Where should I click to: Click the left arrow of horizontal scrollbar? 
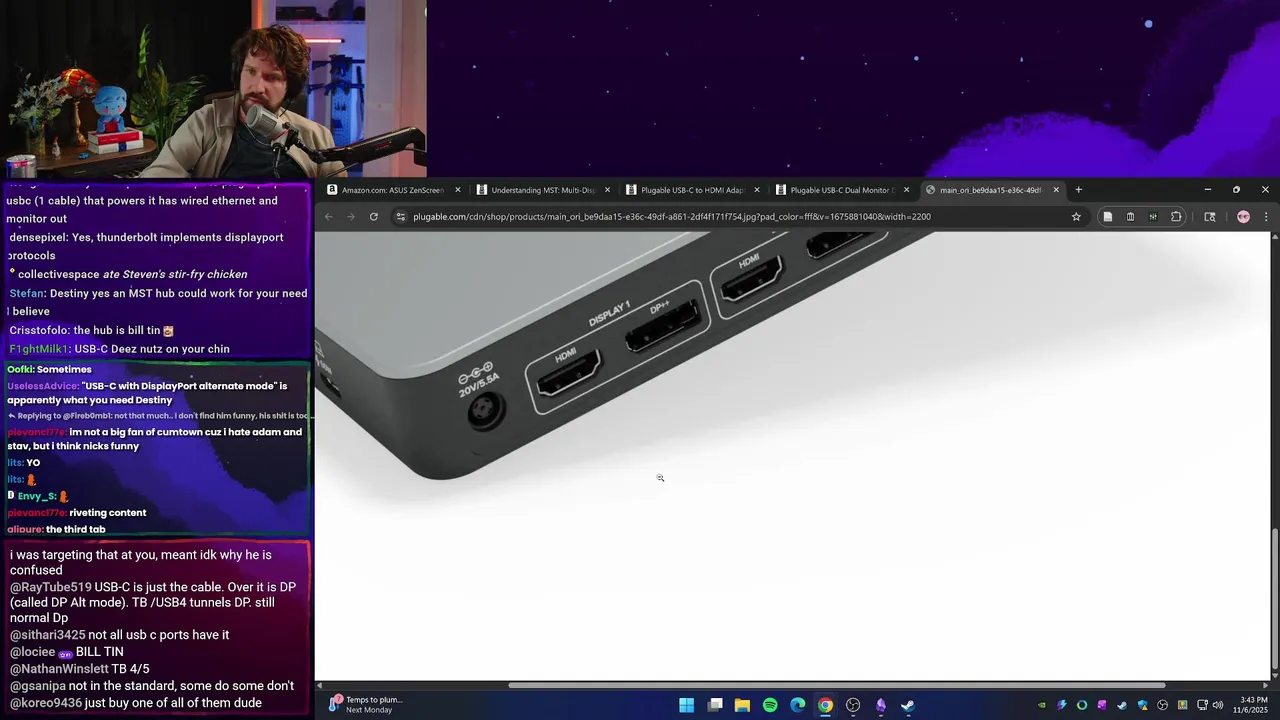point(320,685)
